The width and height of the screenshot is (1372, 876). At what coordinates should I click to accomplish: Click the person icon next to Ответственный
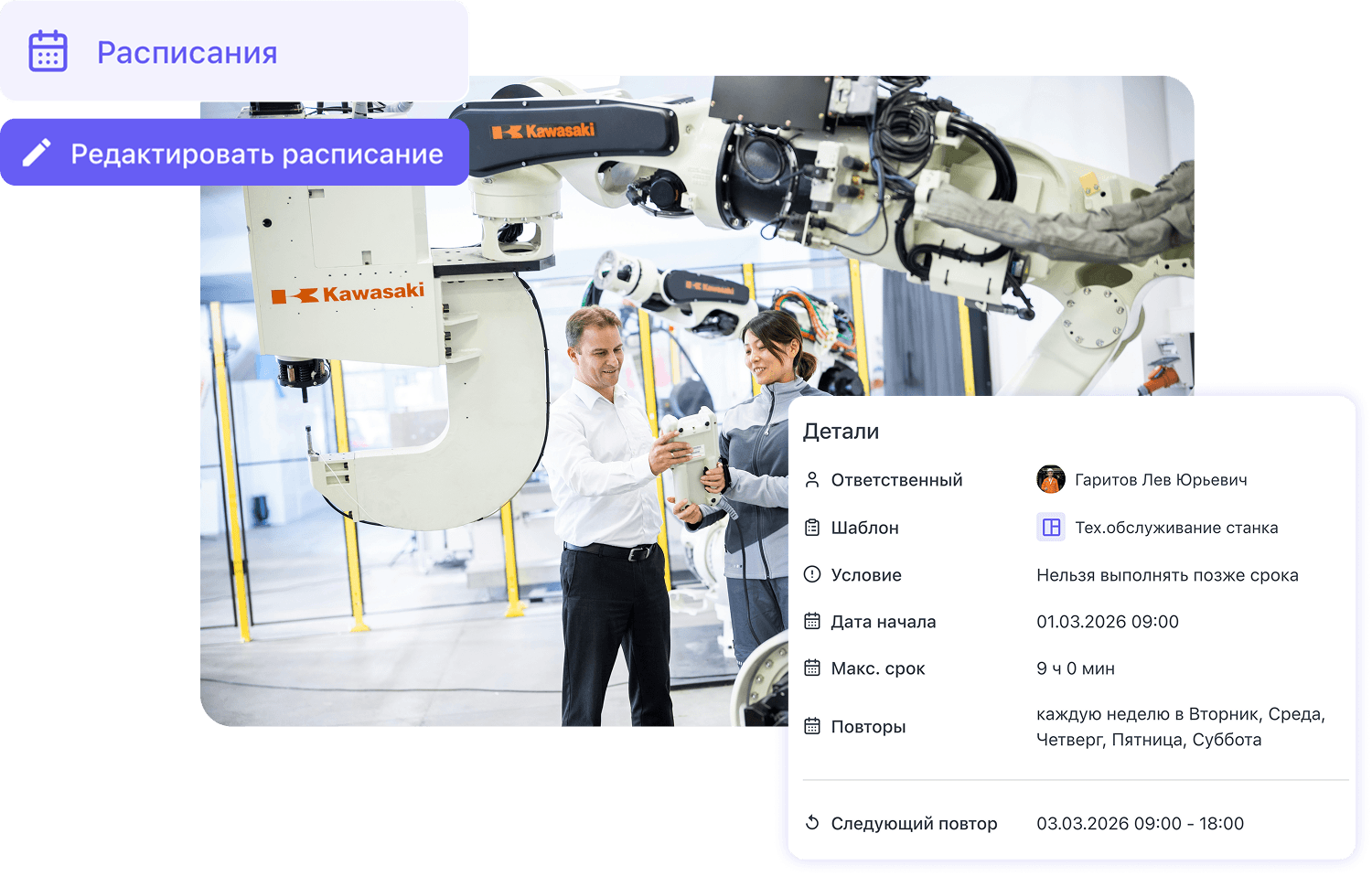pos(811,479)
